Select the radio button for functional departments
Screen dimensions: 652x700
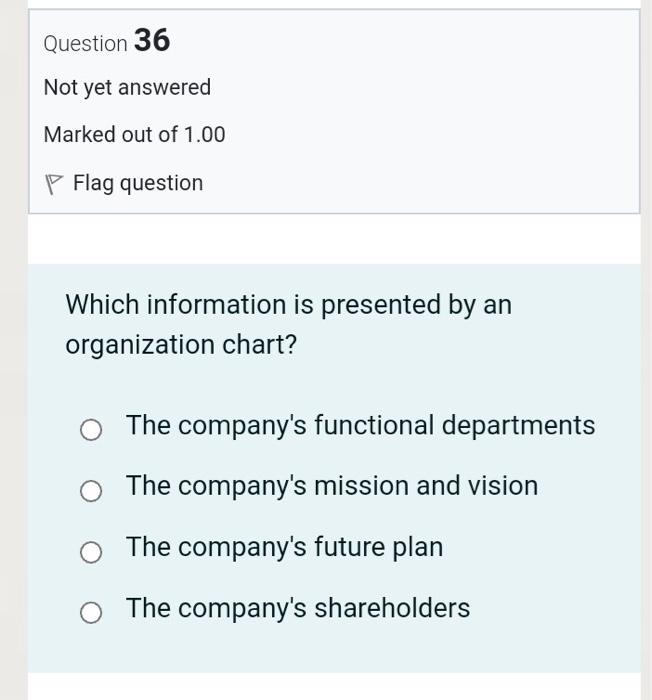pos(91,430)
